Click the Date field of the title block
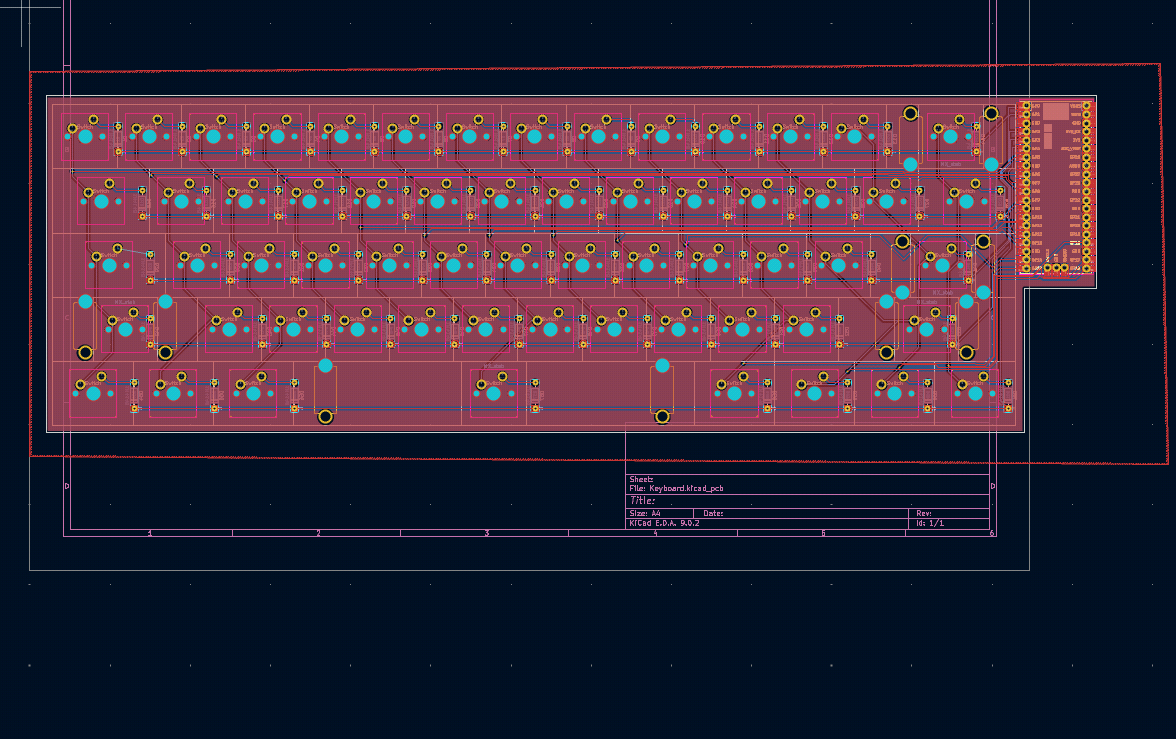This screenshot has width=1176, height=739. click(x=715, y=512)
